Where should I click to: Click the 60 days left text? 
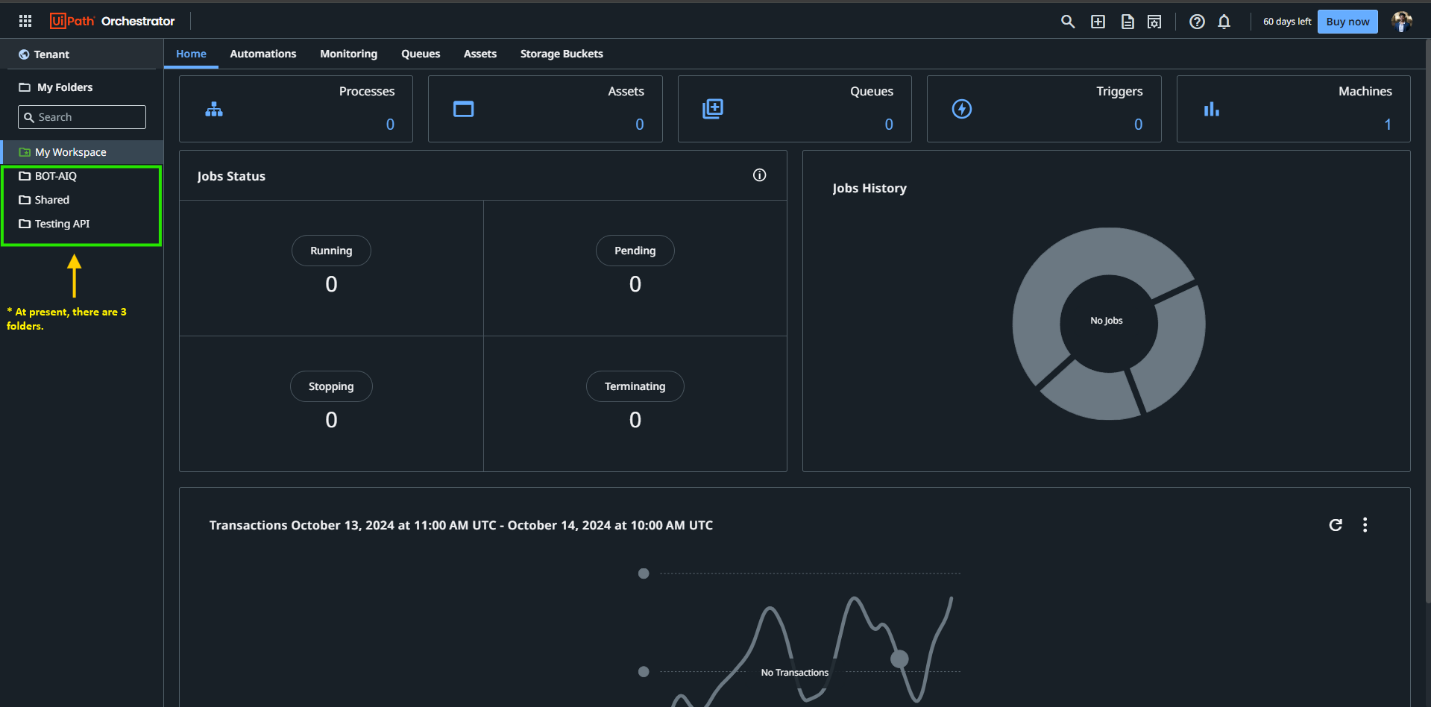point(1287,22)
